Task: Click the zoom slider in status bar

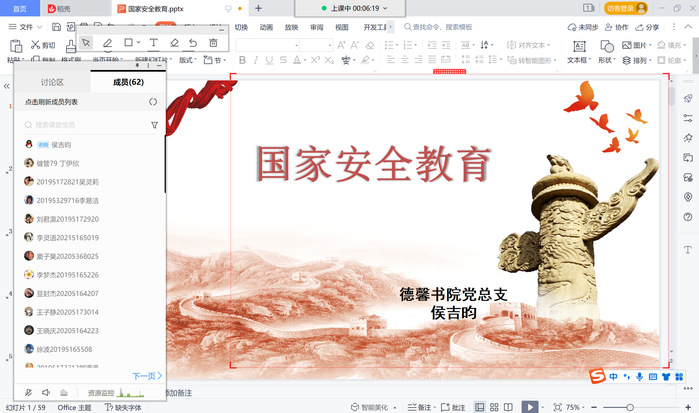Action: click(x=630, y=407)
